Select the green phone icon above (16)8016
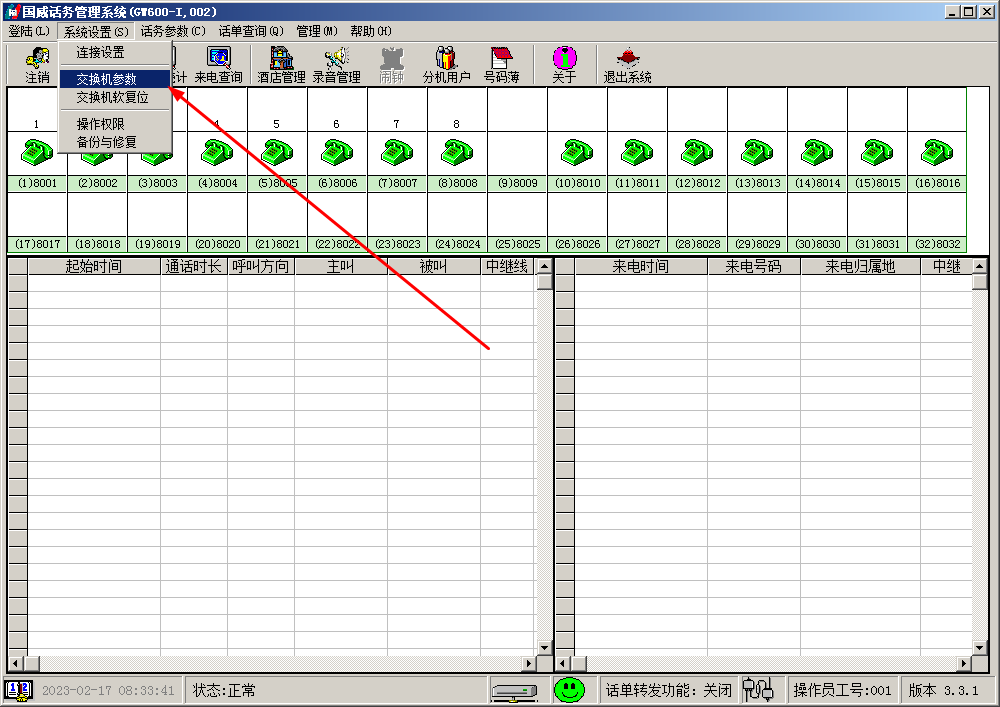 point(937,153)
